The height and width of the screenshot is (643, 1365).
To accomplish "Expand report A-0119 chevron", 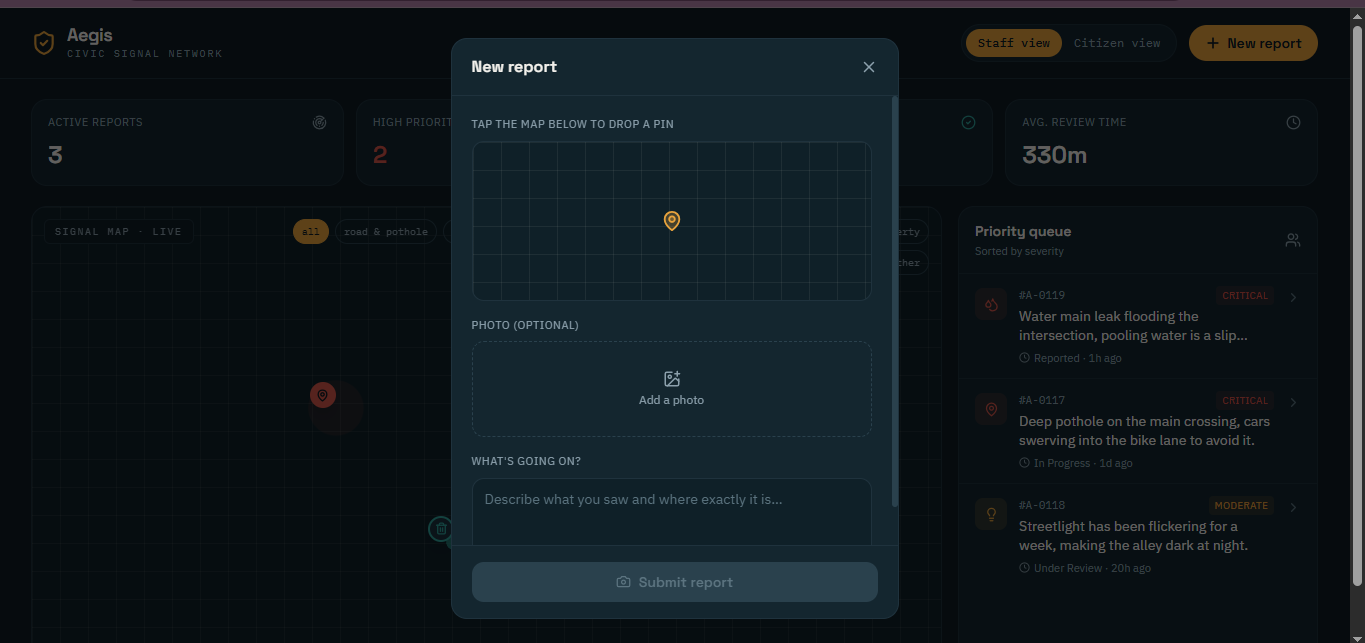I will [1293, 297].
